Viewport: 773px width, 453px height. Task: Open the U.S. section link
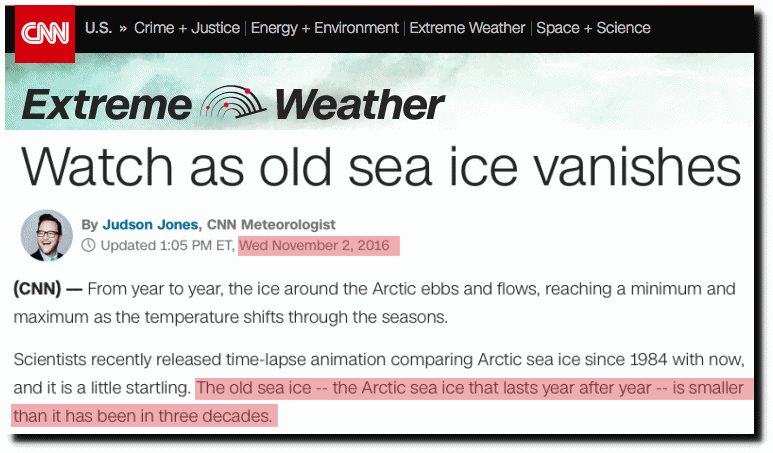pyautogui.click(x=99, y=28)
